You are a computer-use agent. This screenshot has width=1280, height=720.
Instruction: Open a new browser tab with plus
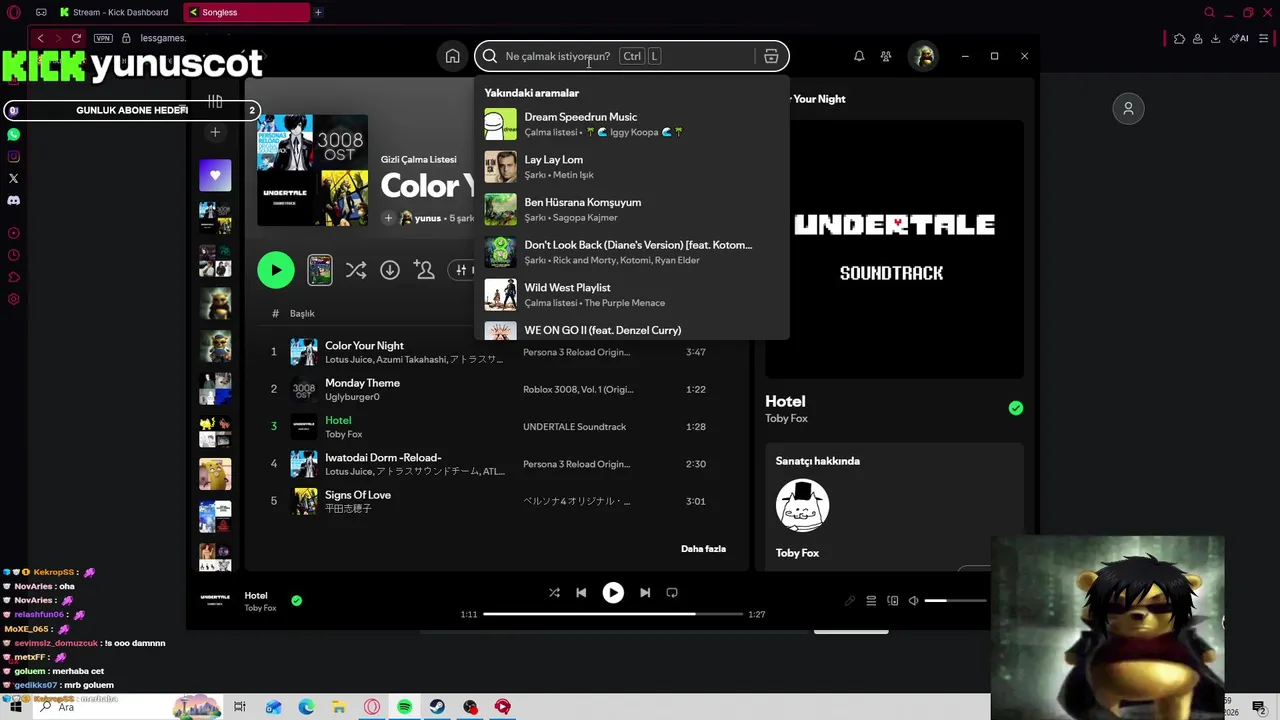318,12
